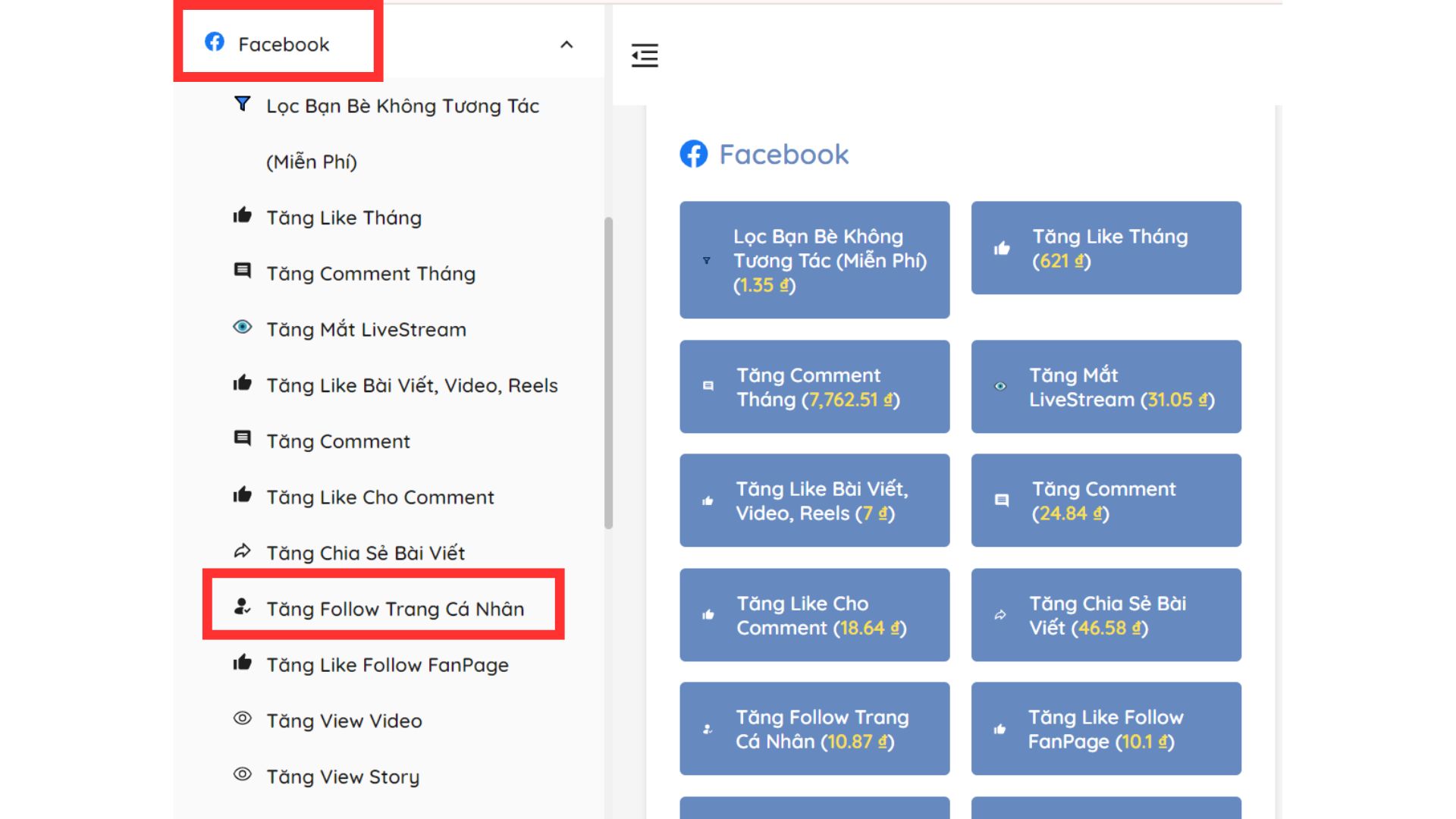Click the filter icon beside Lọc Bạn Bè
This screenshot has width=1456, height=819.
click(242, 104)
